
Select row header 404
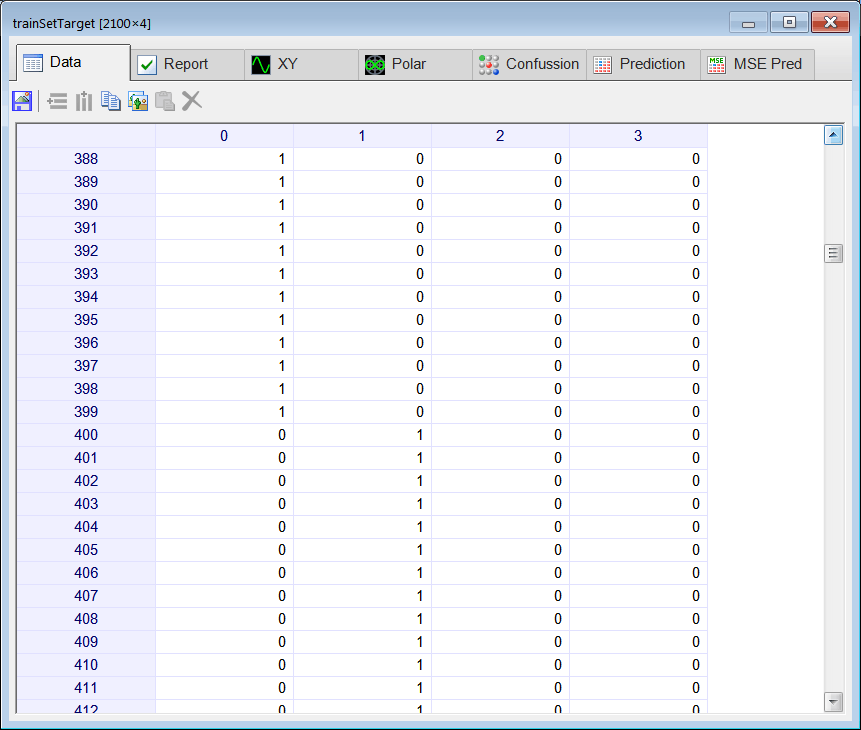86,527
